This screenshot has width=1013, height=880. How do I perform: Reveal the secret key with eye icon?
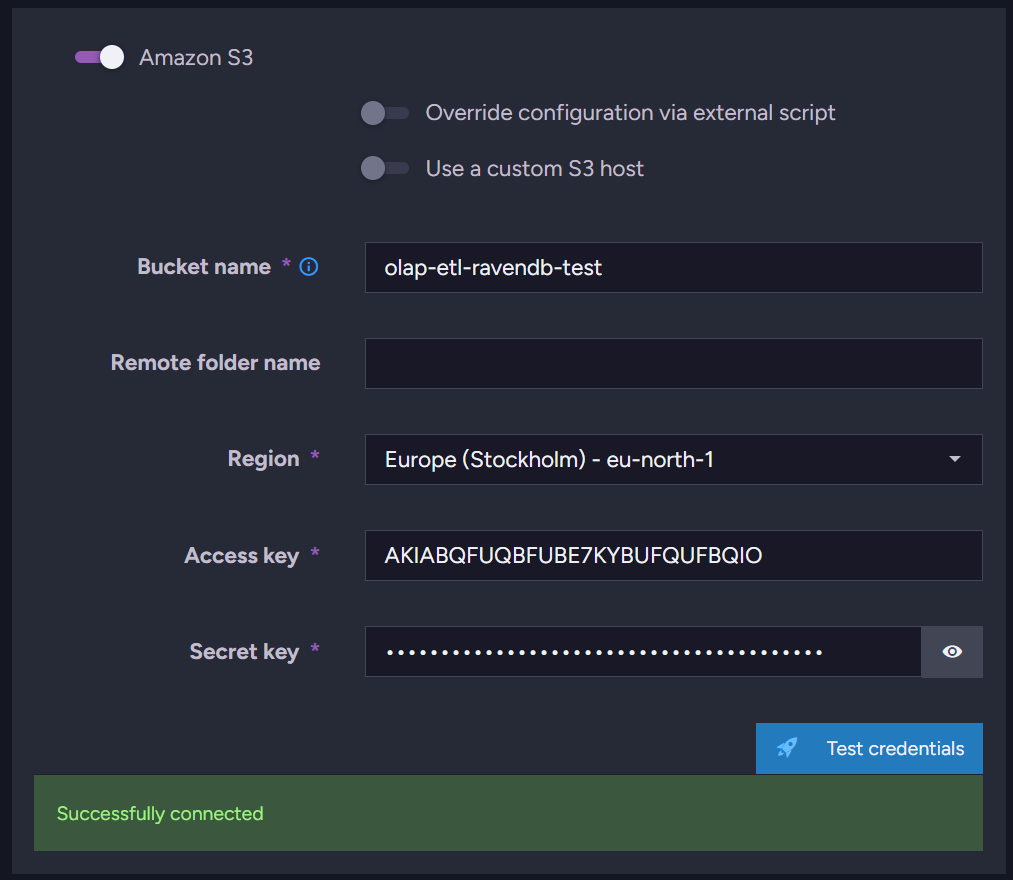tap(952, 651)
